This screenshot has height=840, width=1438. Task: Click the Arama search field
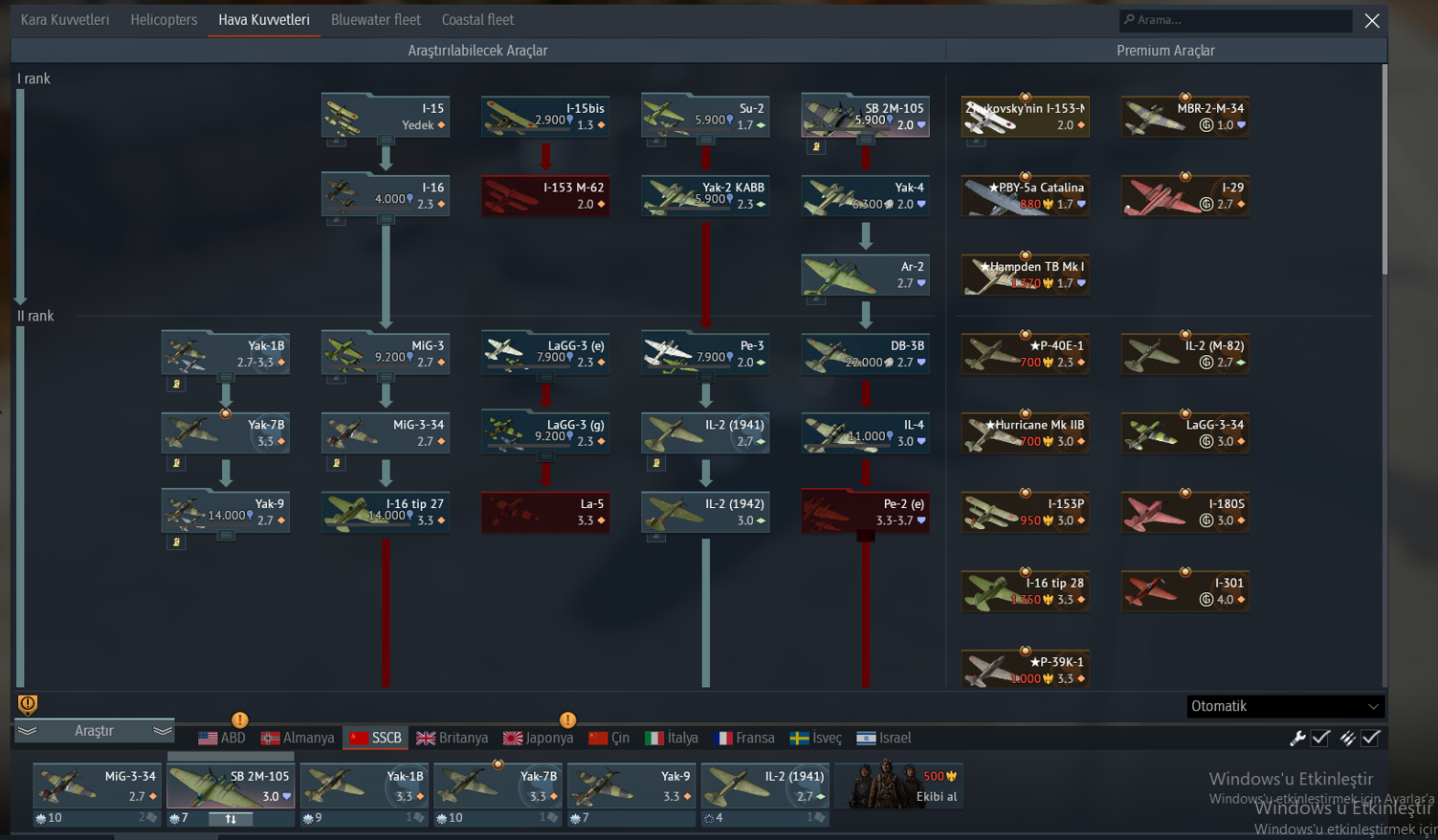[1236, 20]
